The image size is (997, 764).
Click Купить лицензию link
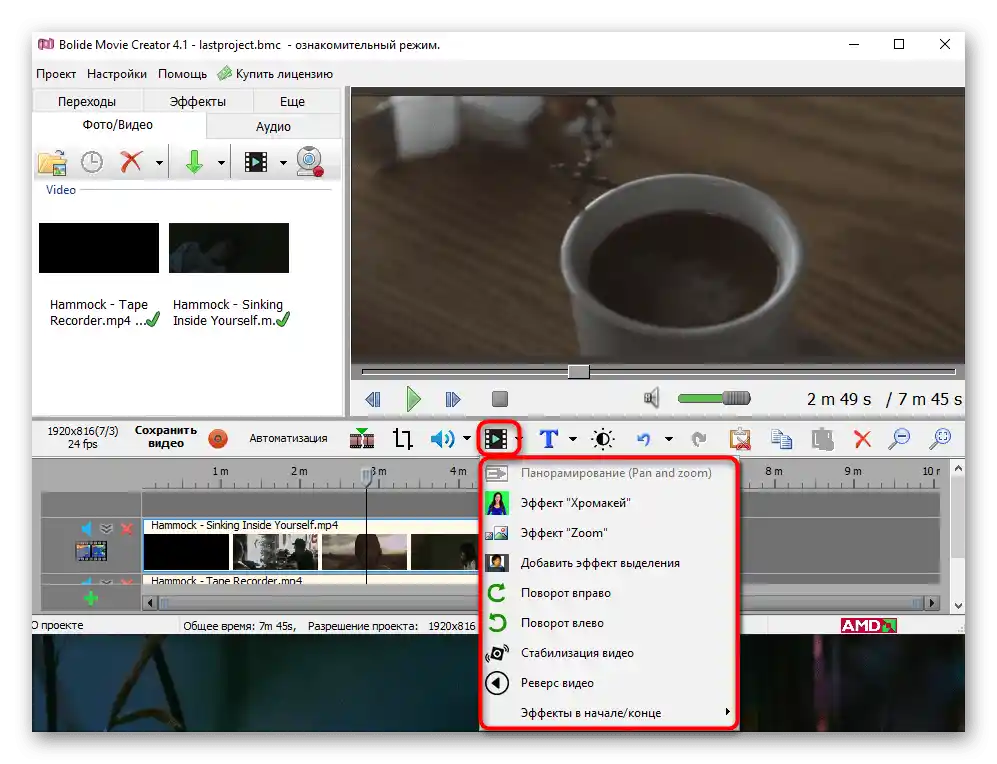coord(275,74)
